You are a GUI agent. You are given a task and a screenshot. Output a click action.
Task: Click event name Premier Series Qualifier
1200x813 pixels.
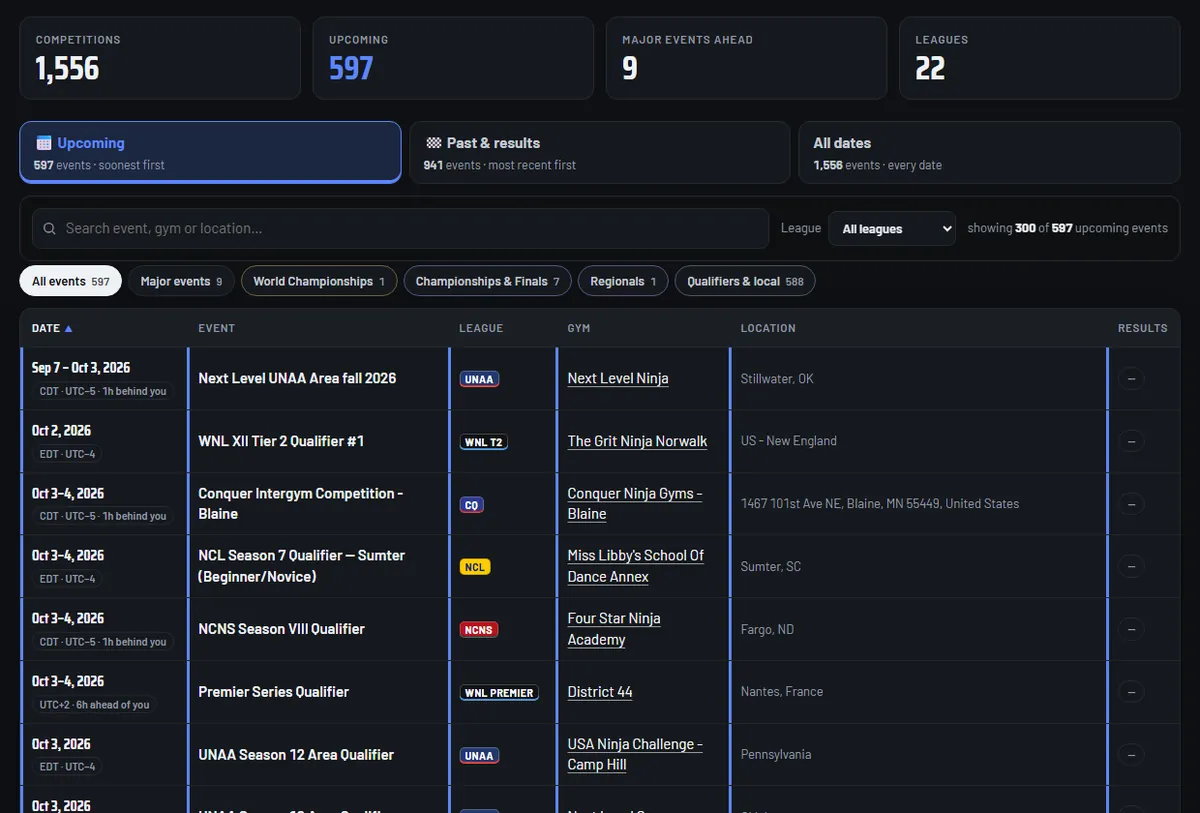point(274,692)
